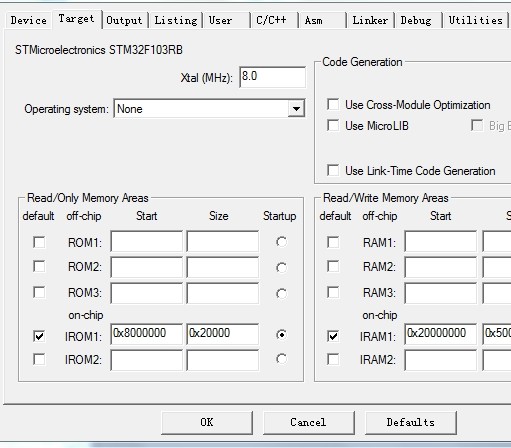Open the Linker tab
Screen dimensions: 511x448
(370, 20)
